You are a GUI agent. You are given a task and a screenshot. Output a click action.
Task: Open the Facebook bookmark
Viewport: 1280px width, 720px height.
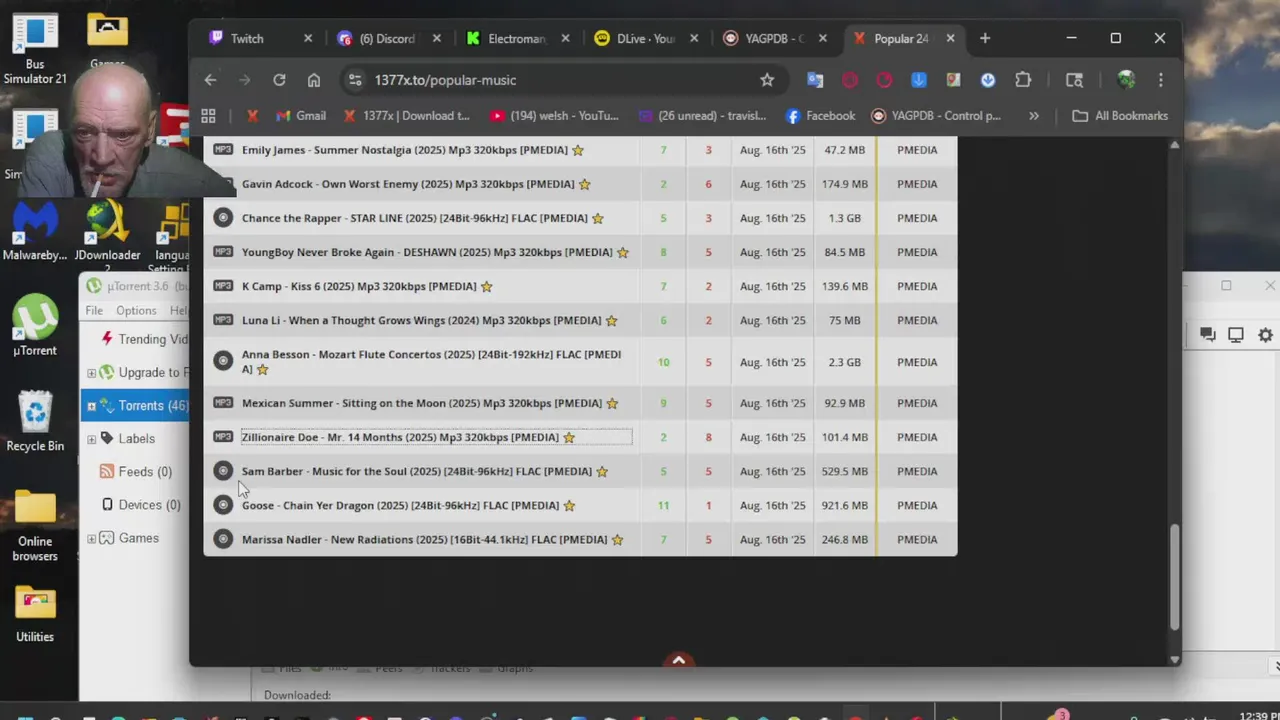[821, 116]
